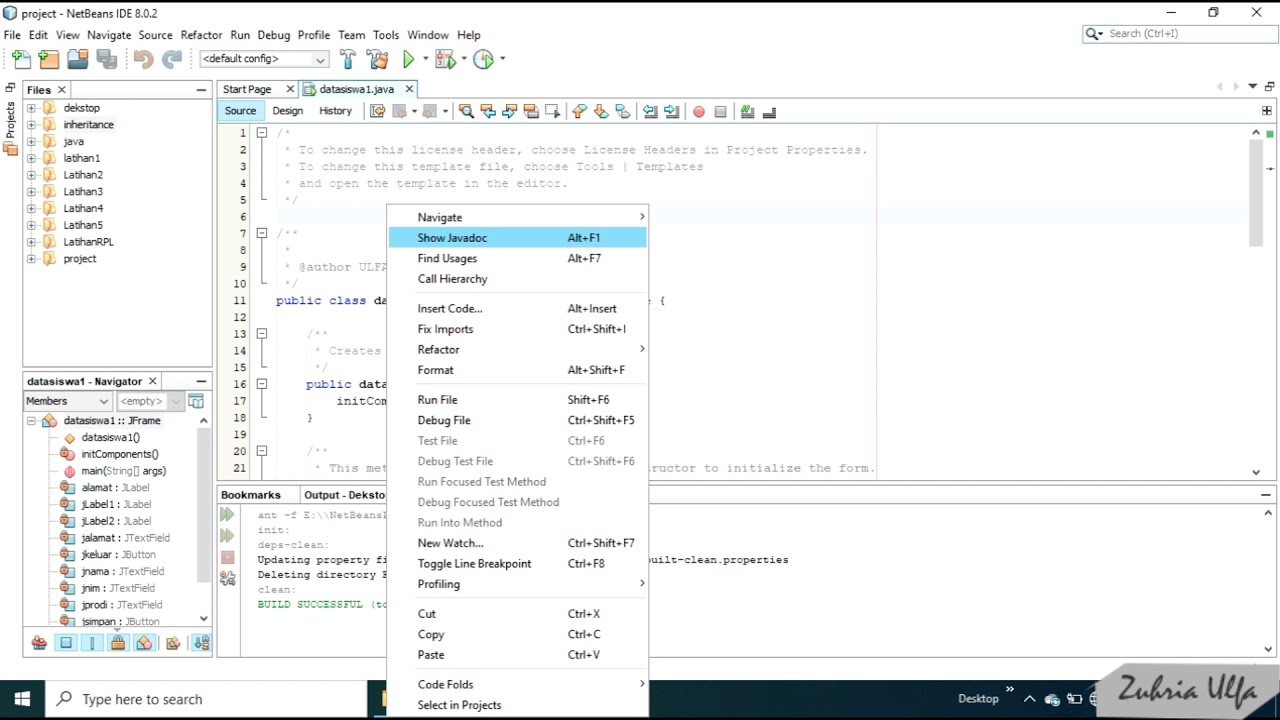Click the New Project toolbar icon
This screenshot has height=720, width=1280.
tap(49, 59)
